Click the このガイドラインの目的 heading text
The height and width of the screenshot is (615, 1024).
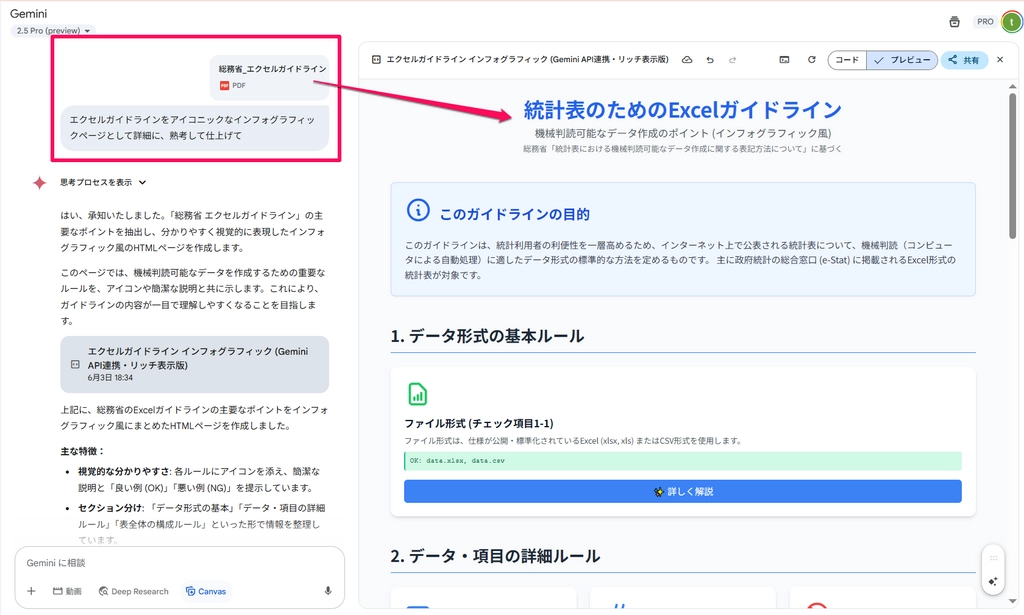point(515,214)
